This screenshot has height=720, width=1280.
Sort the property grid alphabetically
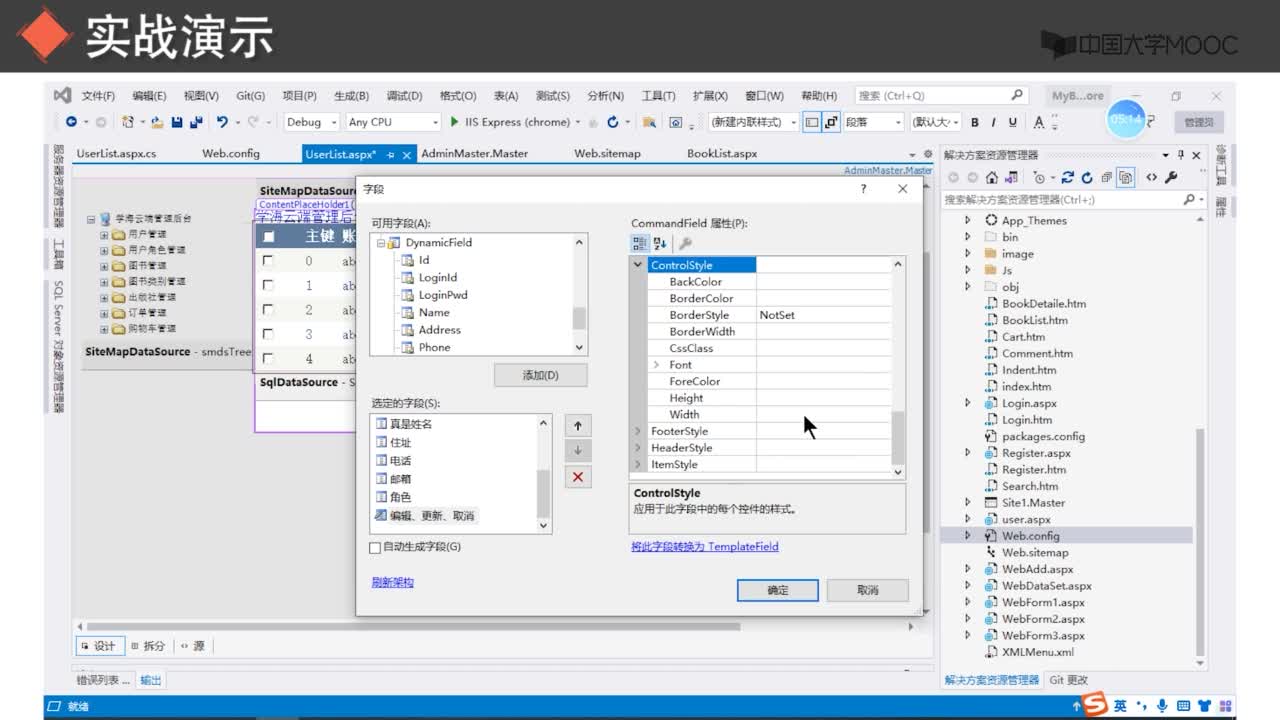[x=660, y=243]
